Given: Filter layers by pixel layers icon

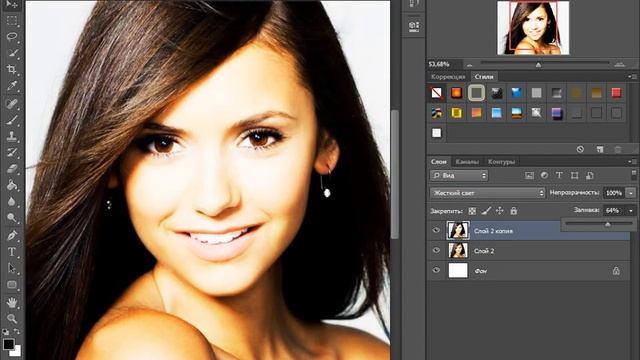Looking at the screenshot, I should [529, 176].
